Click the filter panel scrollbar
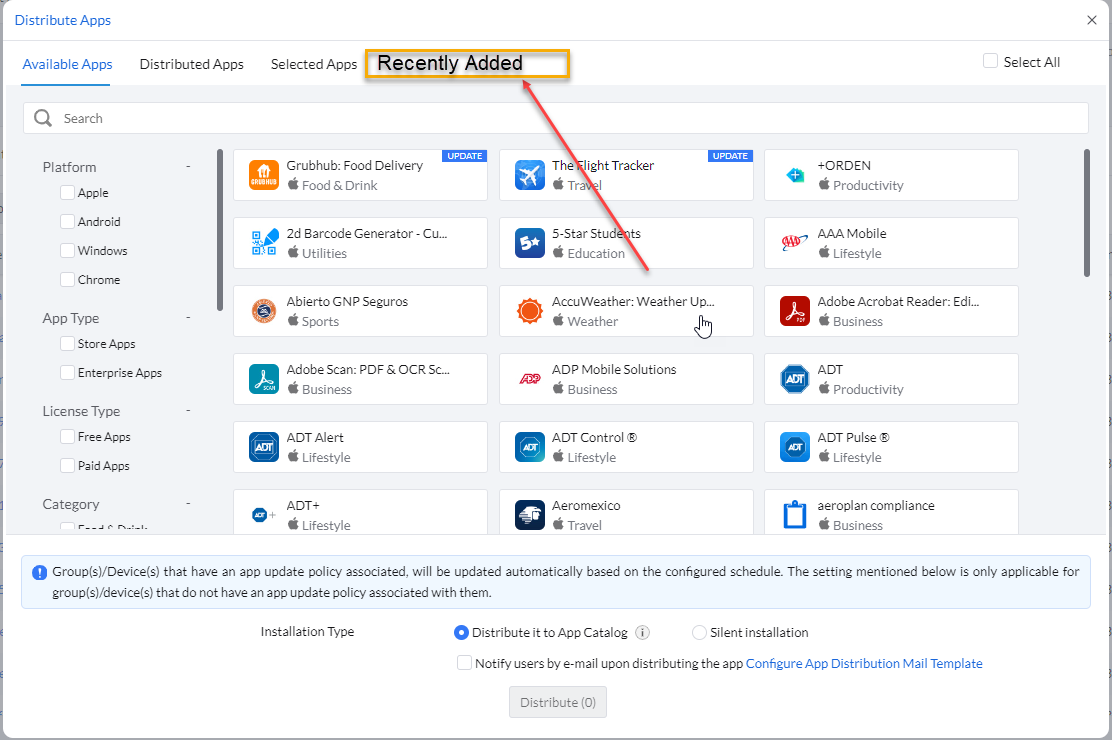This screenshot has width=1112, height=740. pyautogui.click(x=220, y=230)
